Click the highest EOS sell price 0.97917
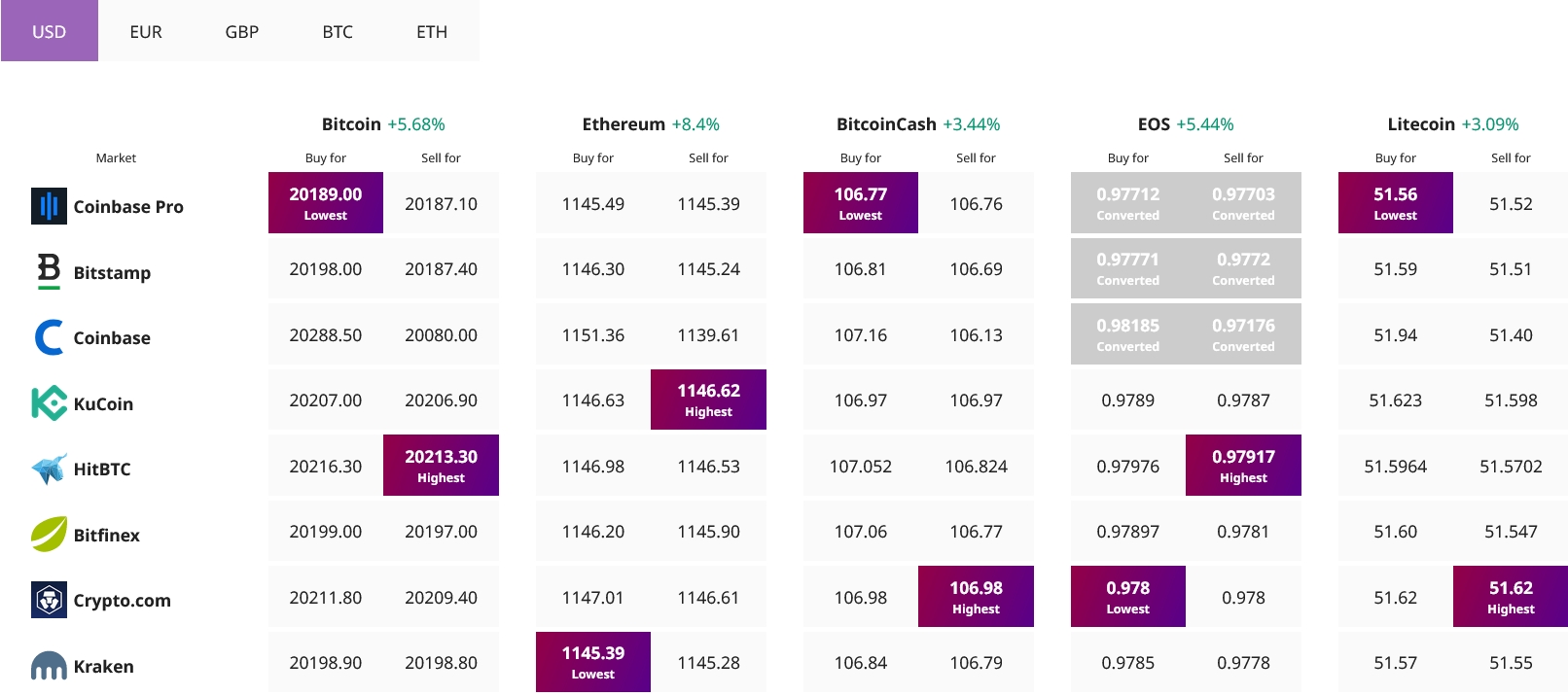 (1243, 466)
